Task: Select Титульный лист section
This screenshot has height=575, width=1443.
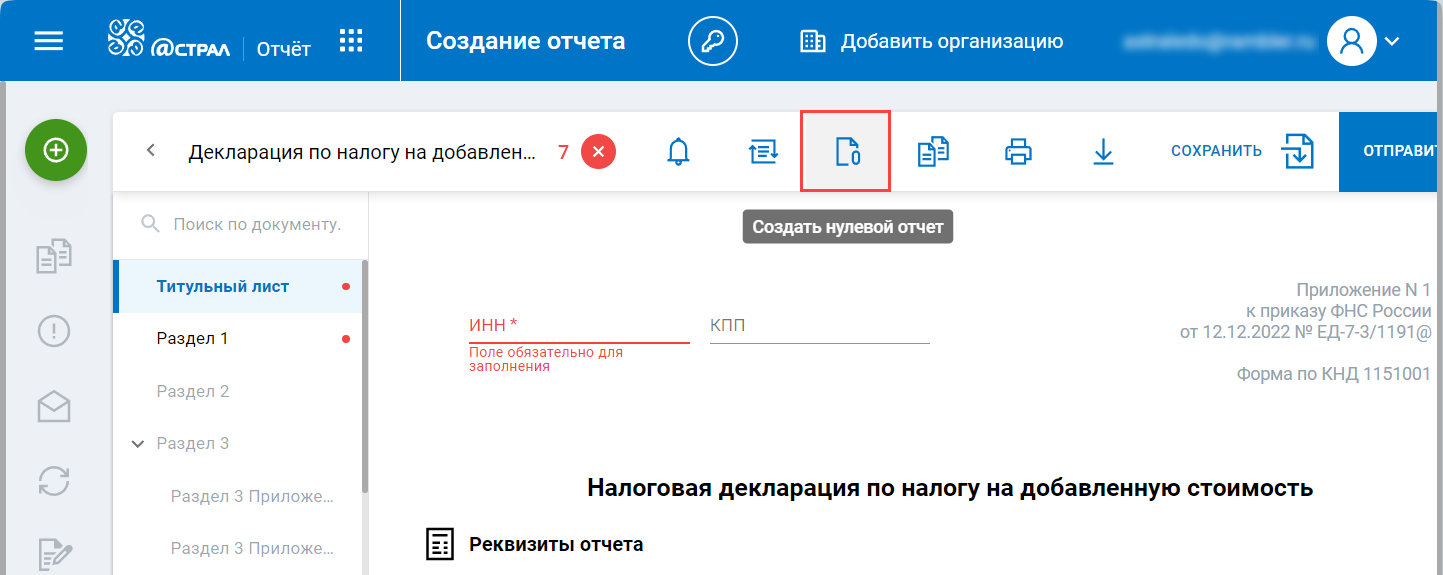Action: pos(223,286)
